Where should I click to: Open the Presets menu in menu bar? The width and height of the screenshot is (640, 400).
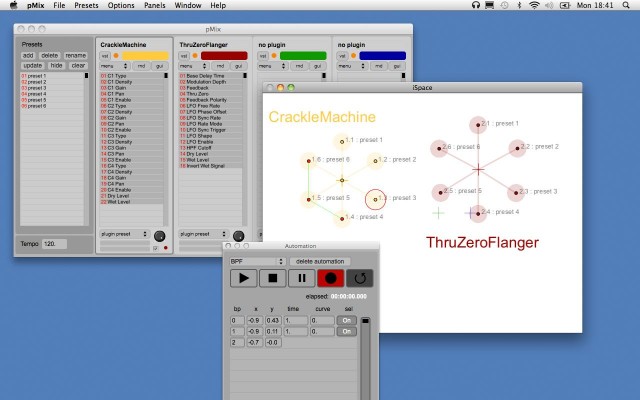point(86,6)
